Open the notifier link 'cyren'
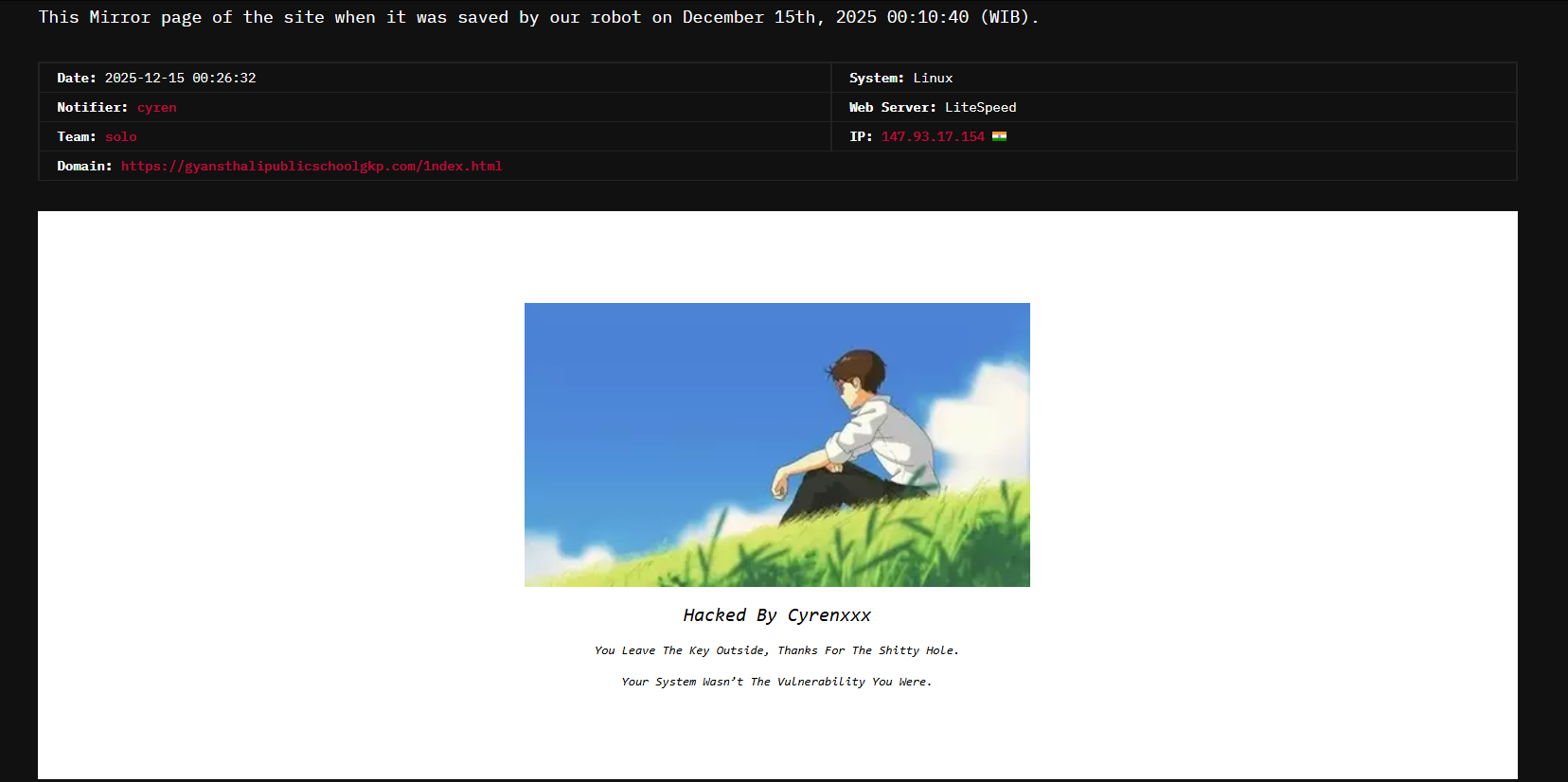 [156, 108]
